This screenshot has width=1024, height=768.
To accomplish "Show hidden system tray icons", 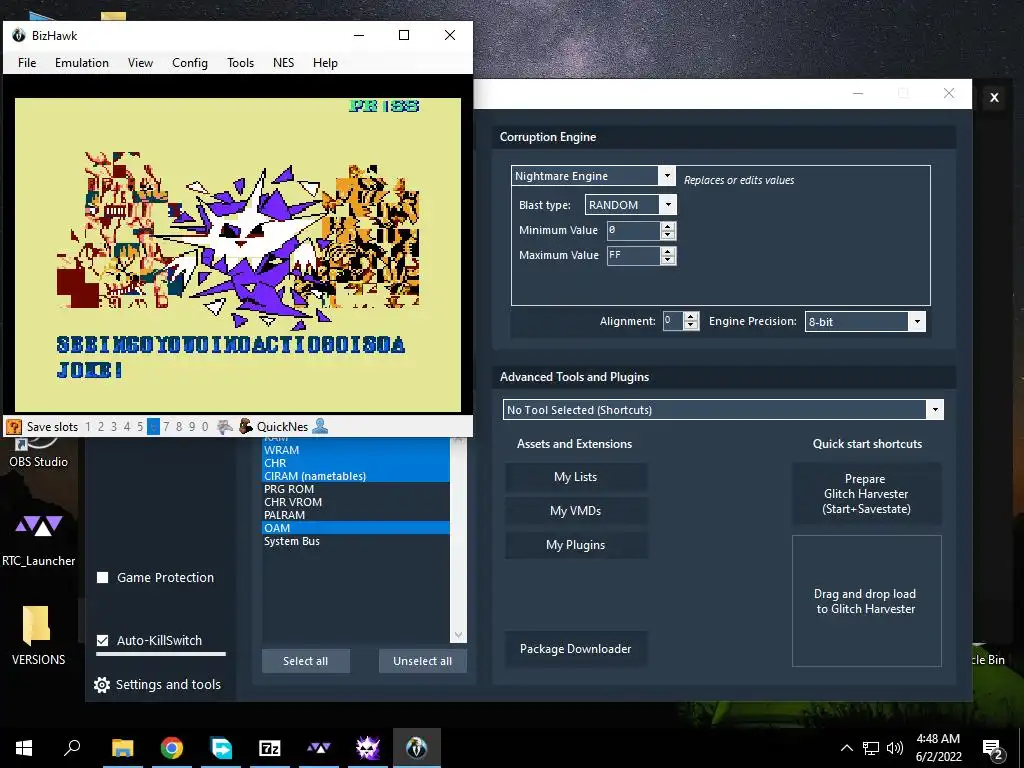I will coord(846,748).
